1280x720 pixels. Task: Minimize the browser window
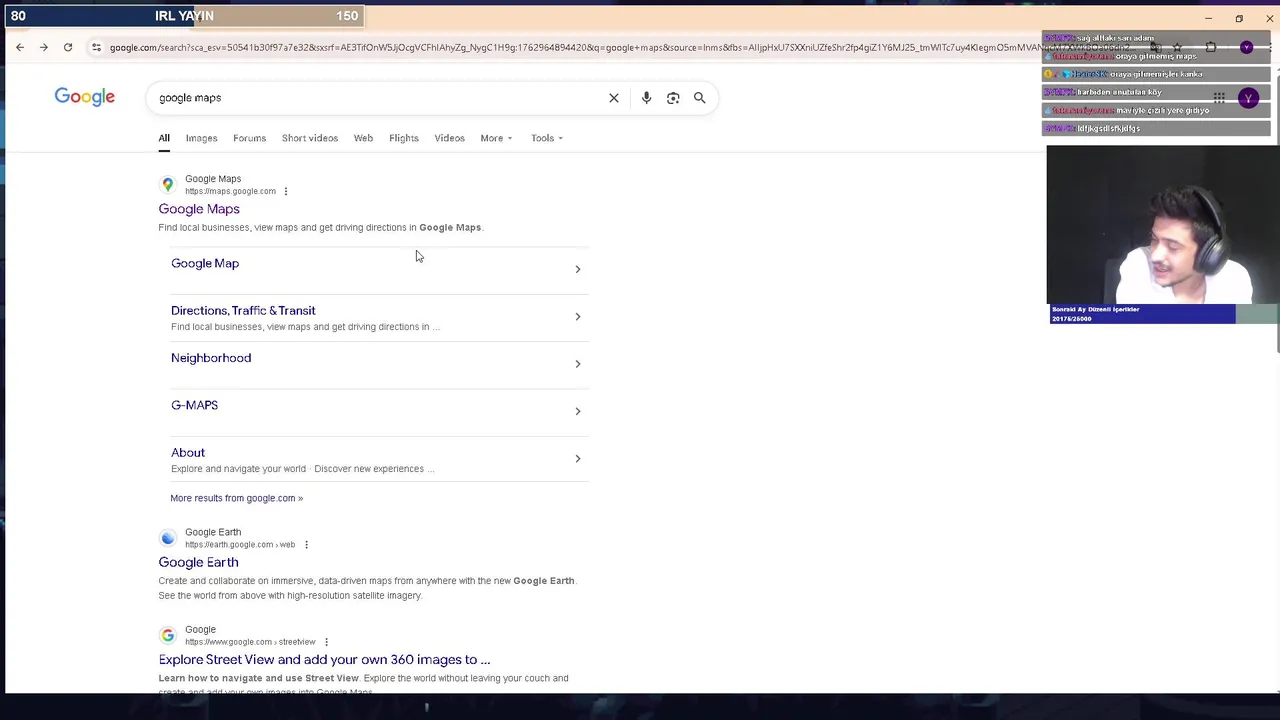coord(1208,18)
